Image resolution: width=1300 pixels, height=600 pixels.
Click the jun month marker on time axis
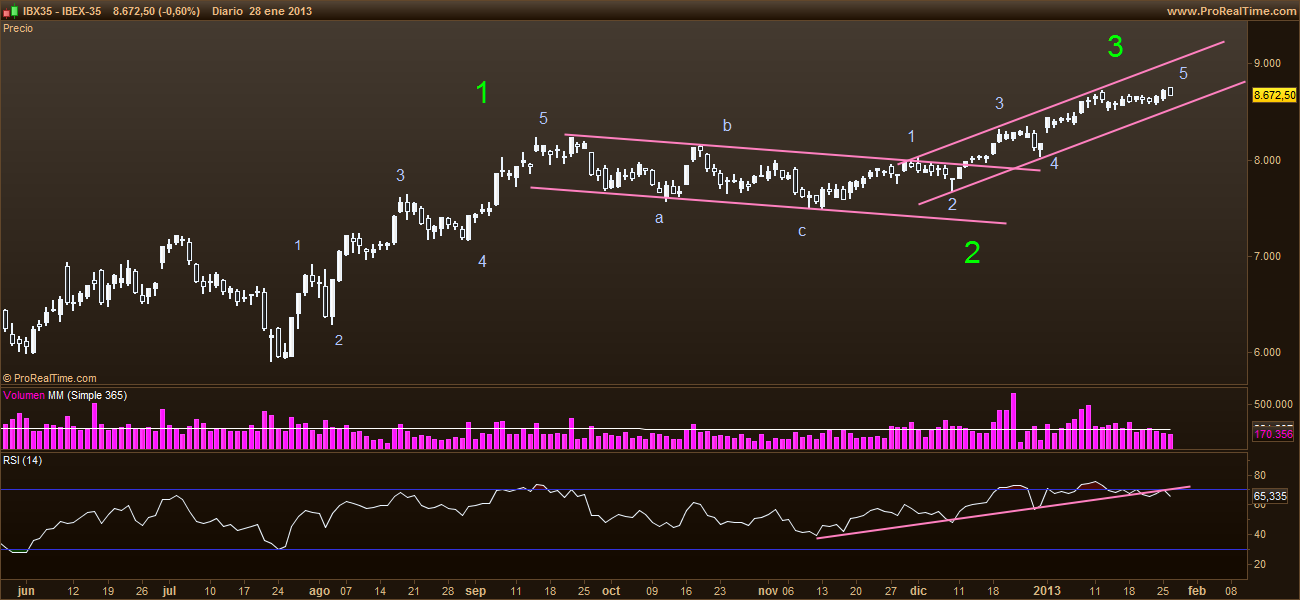point(27,591)
